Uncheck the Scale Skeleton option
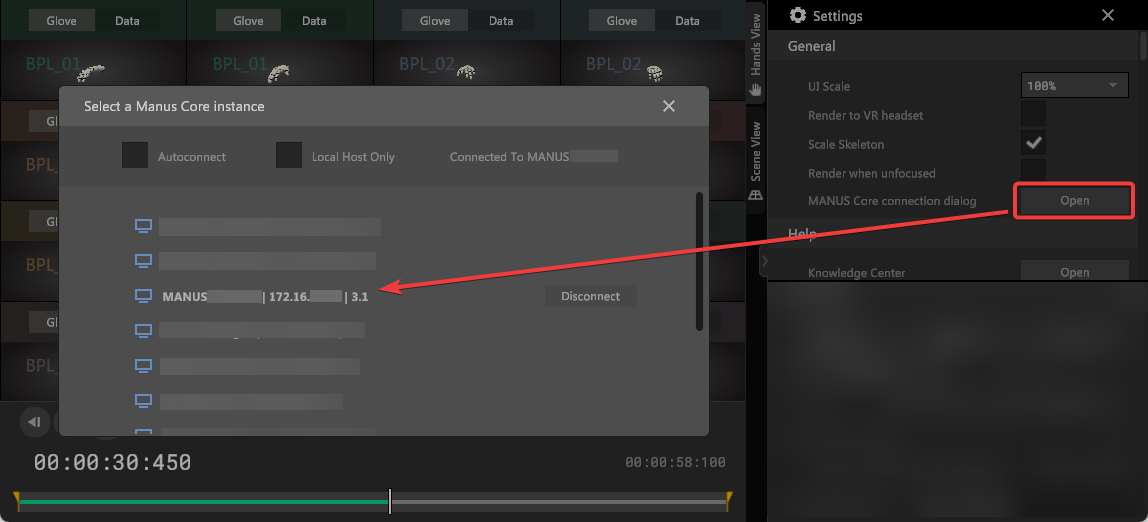The height and width of the screenshot is (522, 1148). click(x=1033, y=144)
